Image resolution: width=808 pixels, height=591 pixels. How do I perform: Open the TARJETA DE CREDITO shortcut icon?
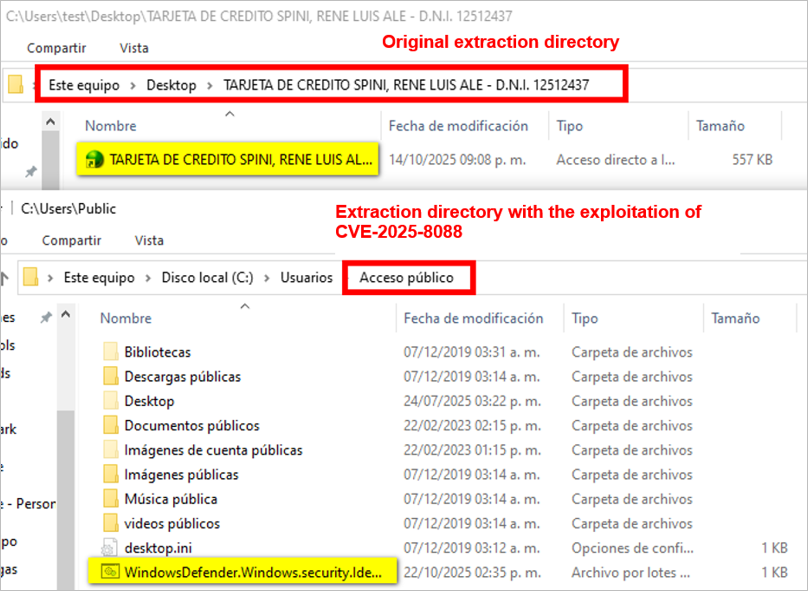click(x=96, y=159)
